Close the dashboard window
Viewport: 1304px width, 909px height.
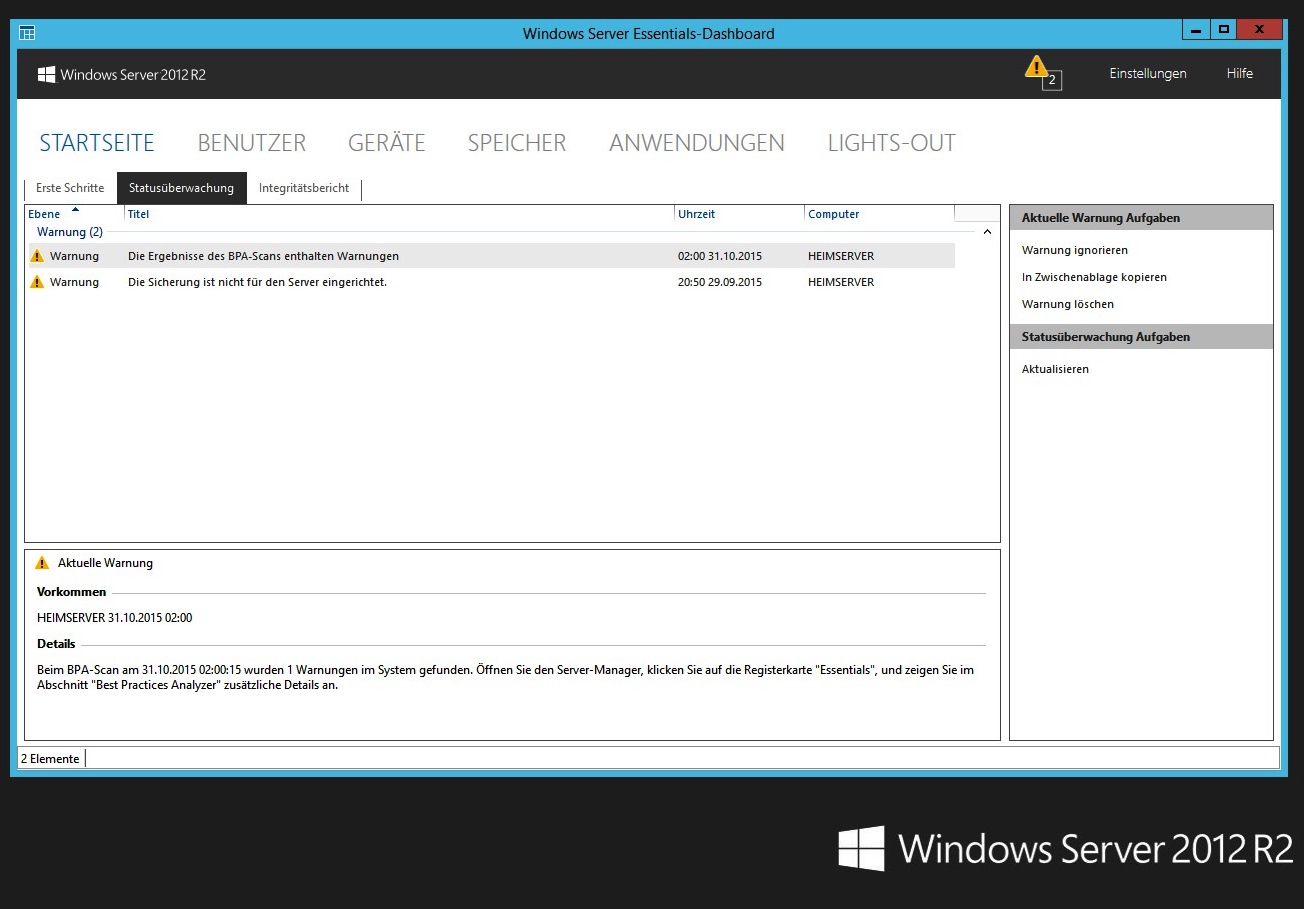[x=1260, y=30]
